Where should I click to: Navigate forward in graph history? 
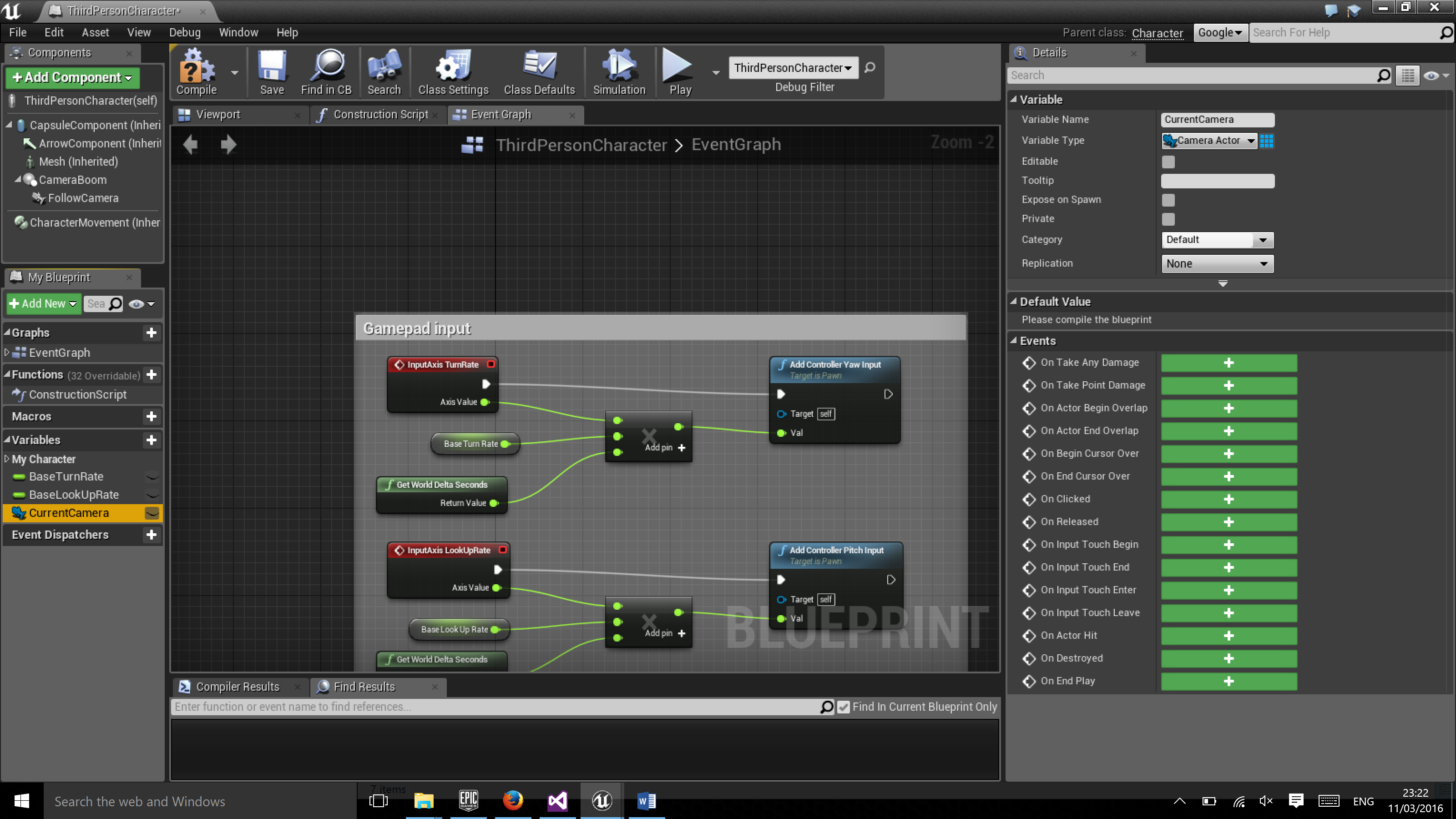pyautogui.click(x=228, y=145)
